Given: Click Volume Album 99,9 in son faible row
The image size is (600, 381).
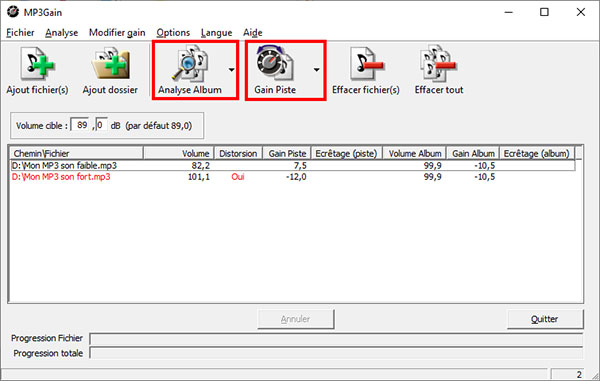Looking at the screenshot, I should pyautogui.click(x=432, y=166).
